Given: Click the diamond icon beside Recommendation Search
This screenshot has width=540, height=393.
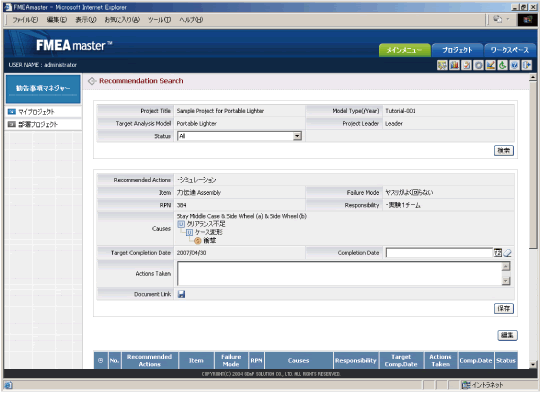Looking at the screenshot, I should point(92,81).
